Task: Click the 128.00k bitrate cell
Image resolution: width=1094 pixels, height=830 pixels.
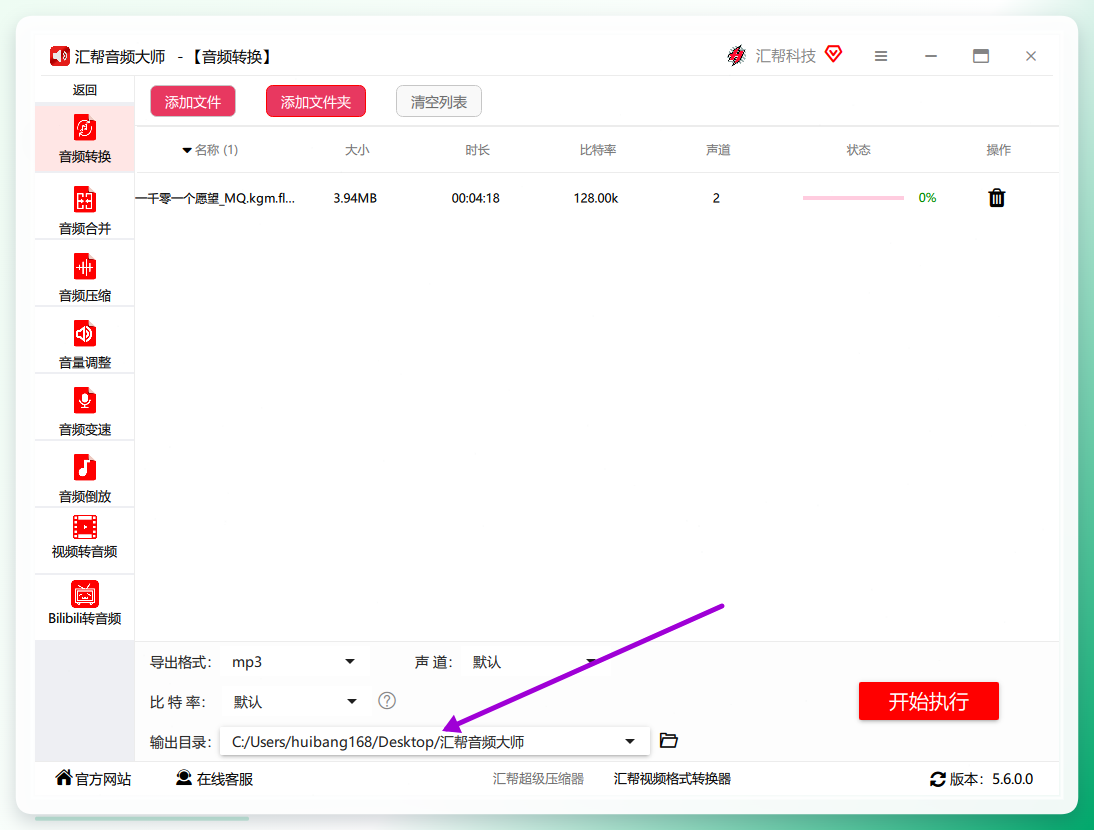Action: click(x=596, y=198)
